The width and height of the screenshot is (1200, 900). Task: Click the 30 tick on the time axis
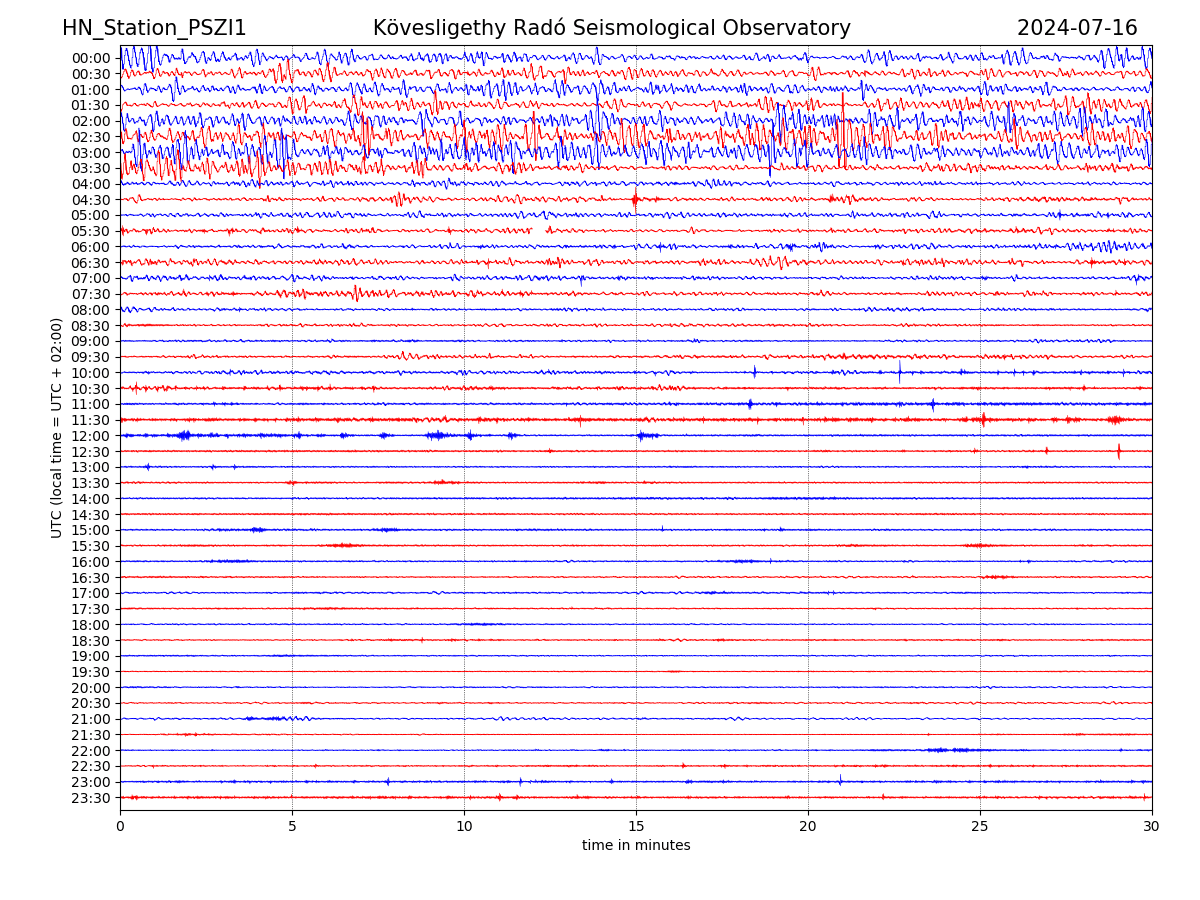tap(1152, 827)
